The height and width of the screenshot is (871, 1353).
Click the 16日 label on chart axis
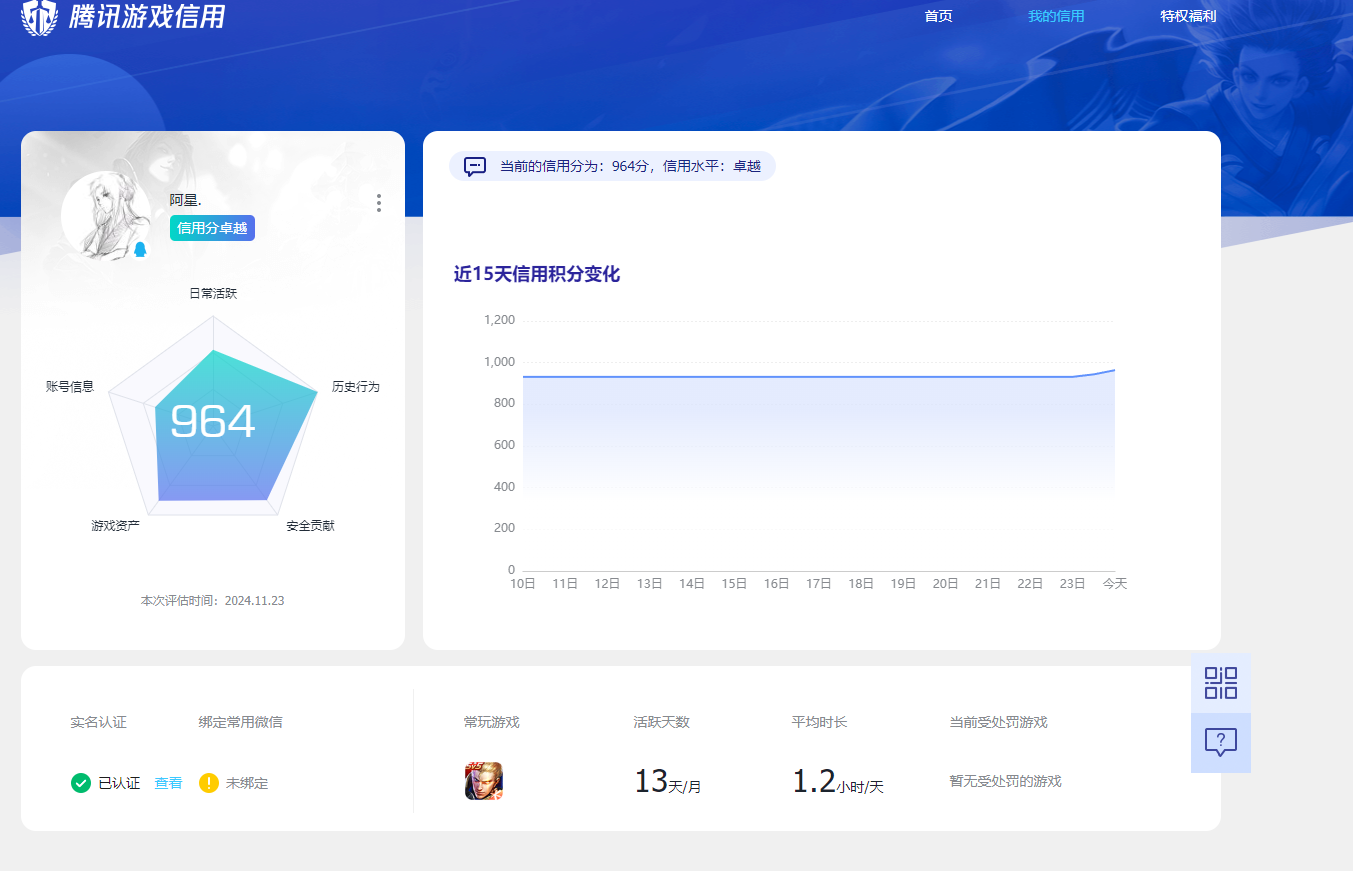776,584
